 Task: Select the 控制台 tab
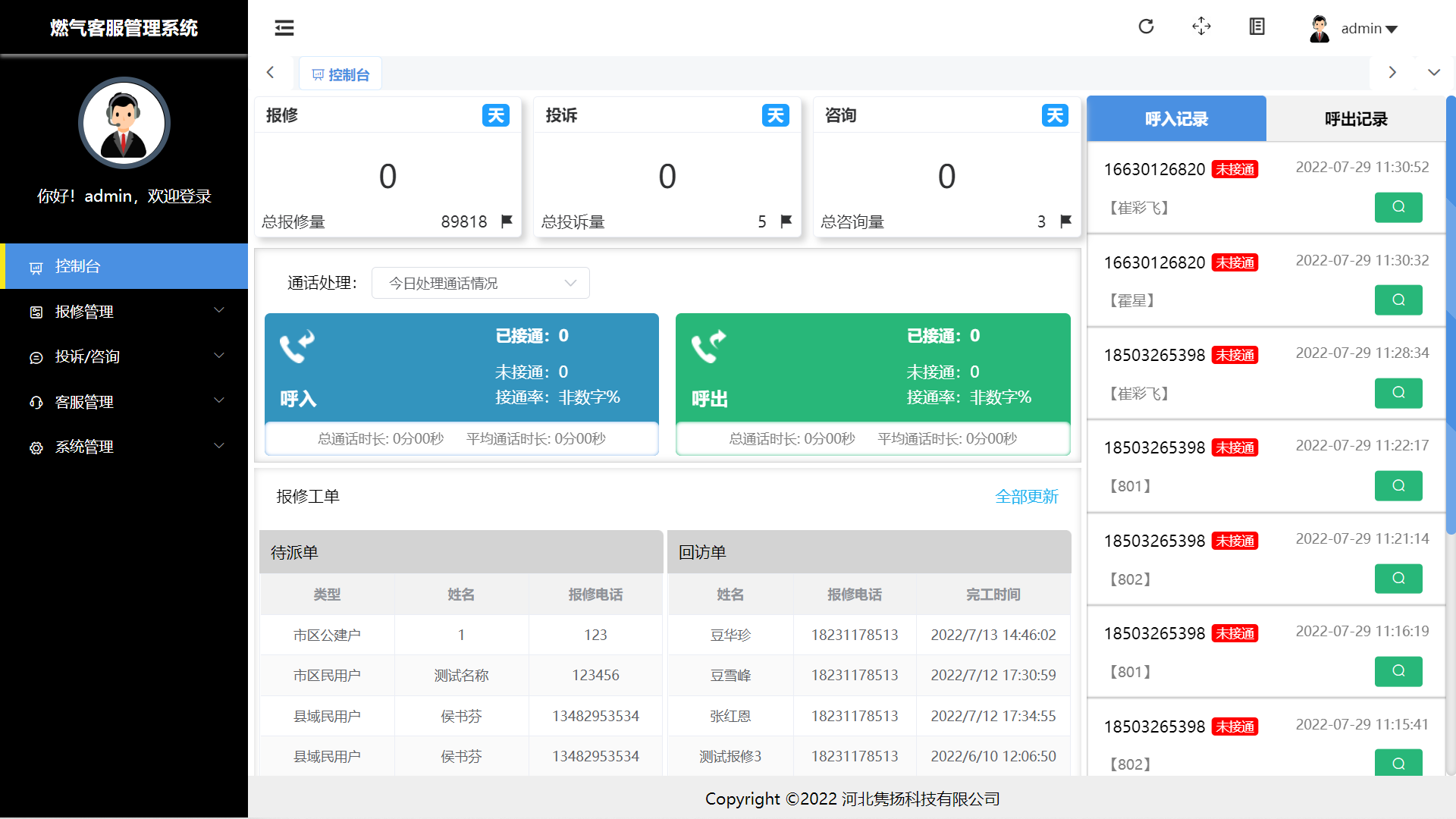pos(340,74)
